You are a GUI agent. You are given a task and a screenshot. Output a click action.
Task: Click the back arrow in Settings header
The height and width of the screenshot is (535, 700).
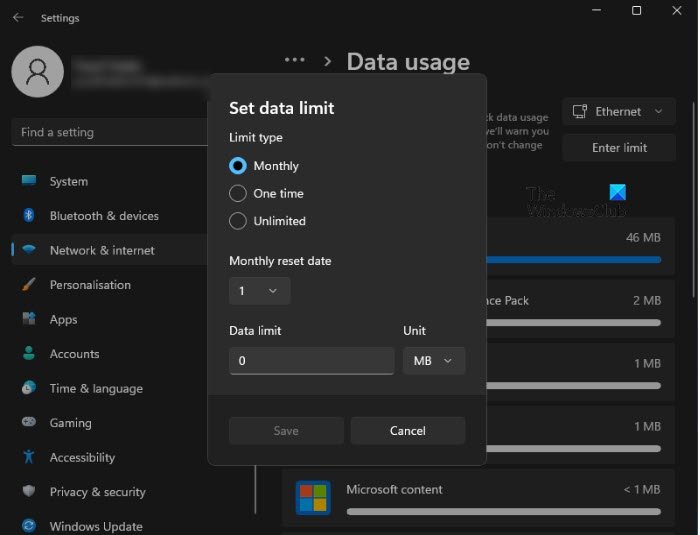coord(18,18)
